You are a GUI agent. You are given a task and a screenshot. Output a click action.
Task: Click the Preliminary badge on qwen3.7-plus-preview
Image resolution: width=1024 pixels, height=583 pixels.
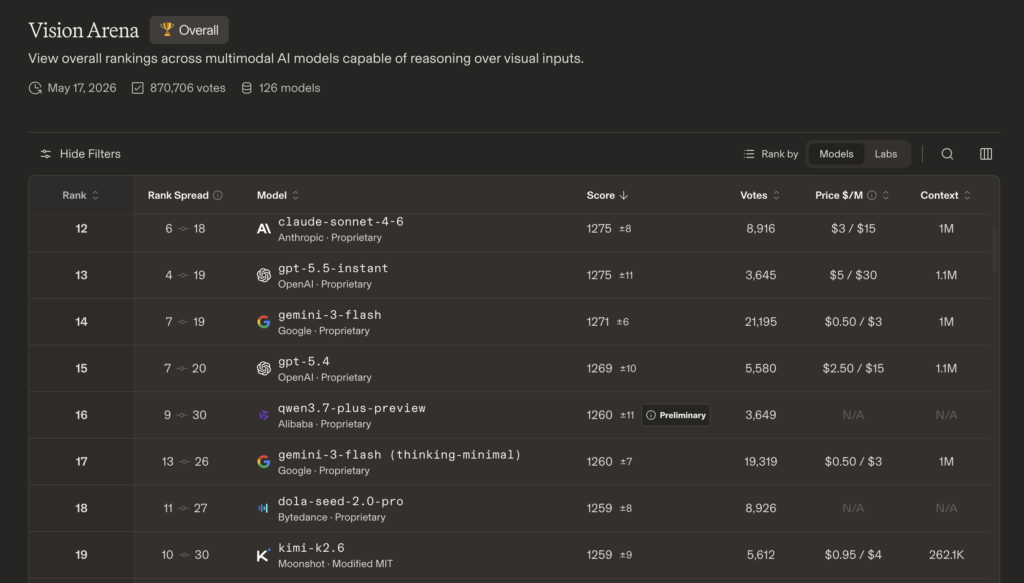(676, 415)
